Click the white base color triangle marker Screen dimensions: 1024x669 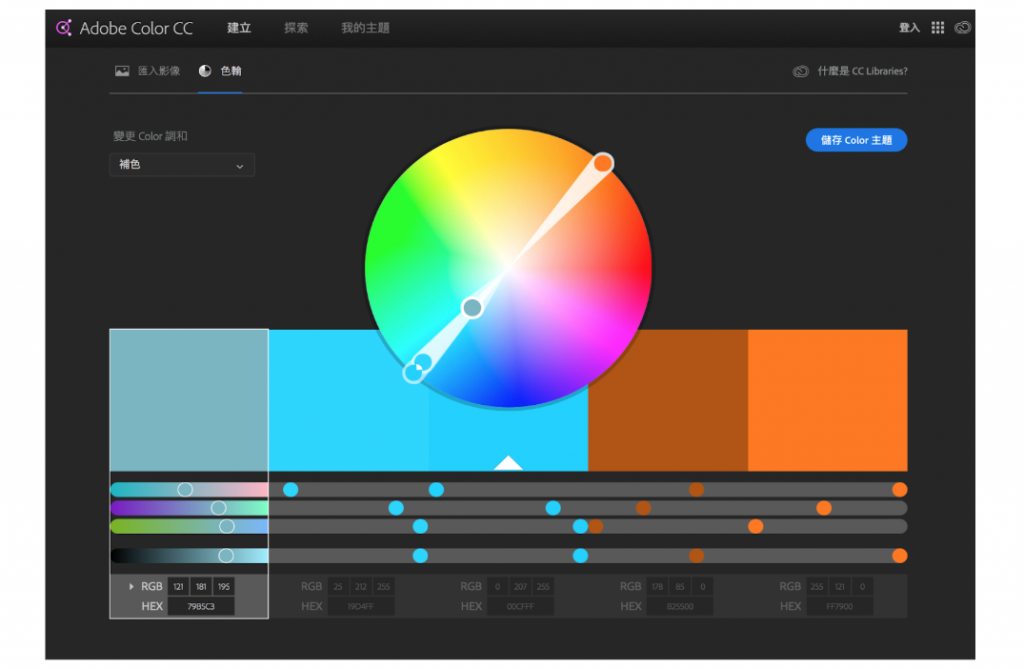508,463
